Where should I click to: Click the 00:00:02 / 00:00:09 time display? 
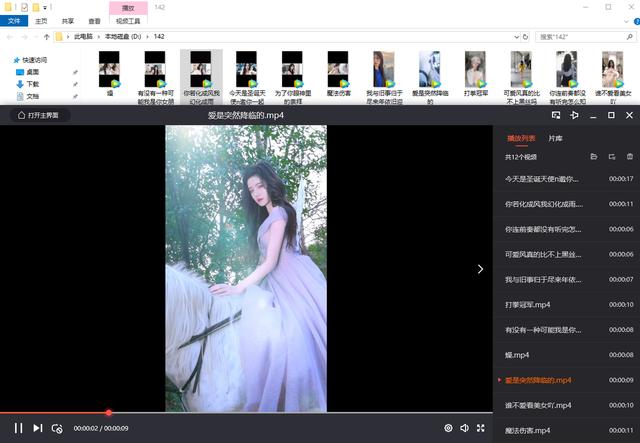[101, 428]
